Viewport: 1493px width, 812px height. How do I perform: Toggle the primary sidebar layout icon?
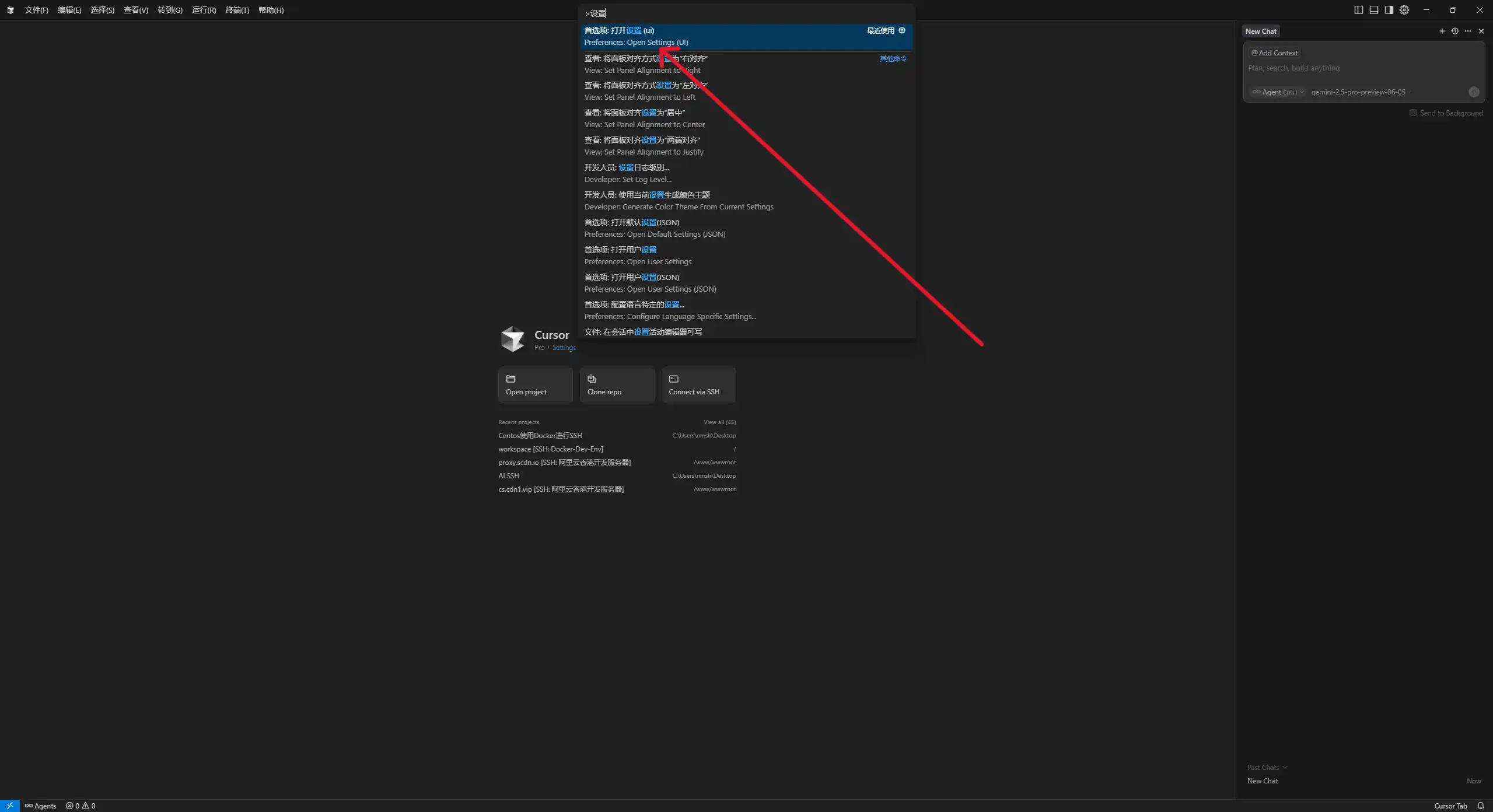(x=1358, y=10)
